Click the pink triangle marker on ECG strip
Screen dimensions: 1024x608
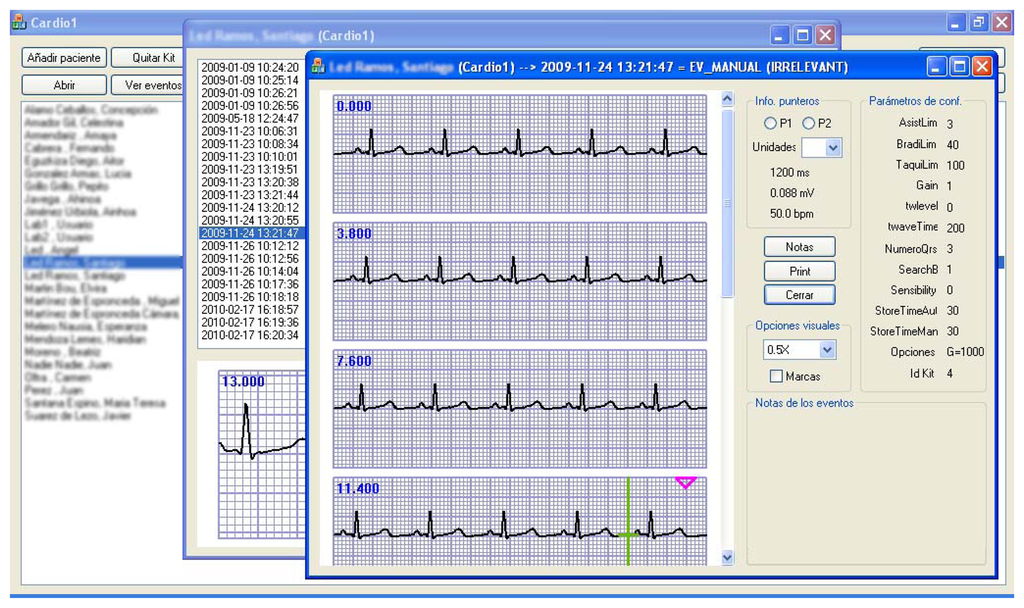[x=685, y=482]
